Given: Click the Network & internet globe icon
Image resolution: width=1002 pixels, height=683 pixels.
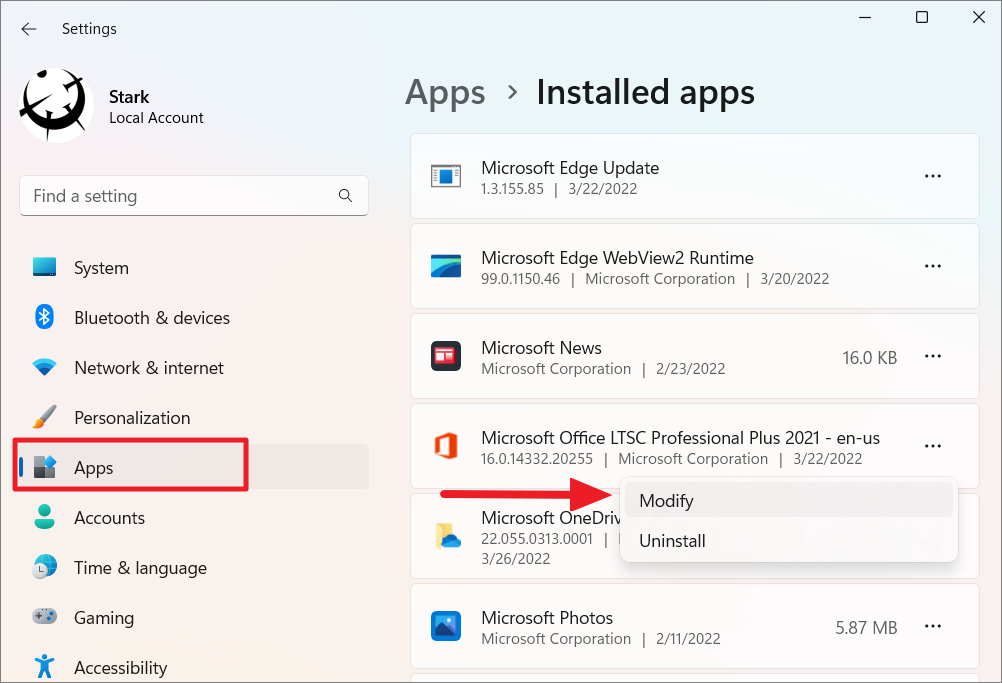Looking at the screenshot, I should pos(44,367).
